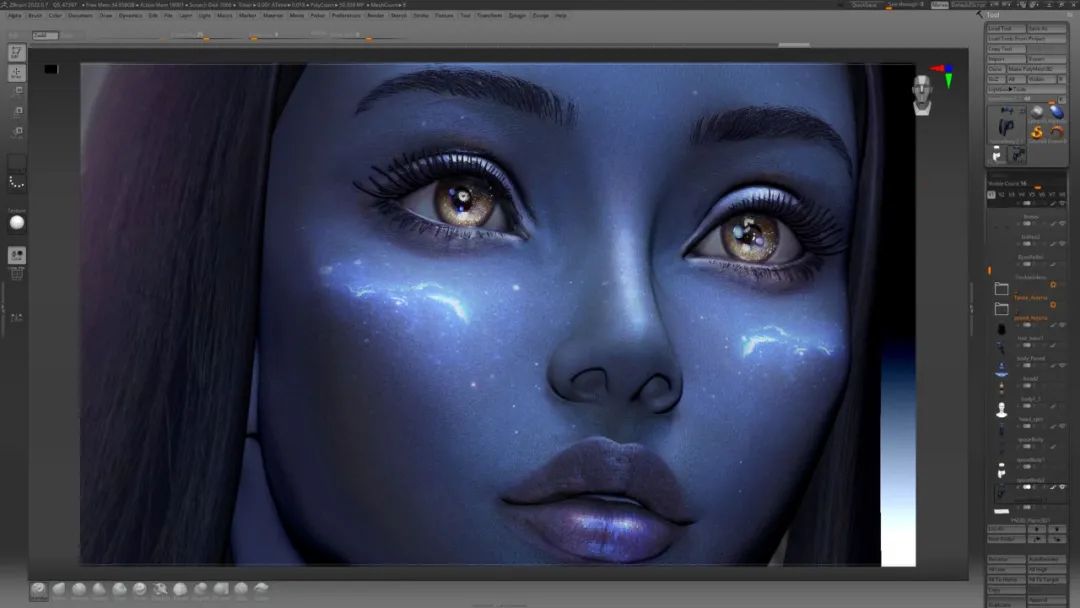The image size is (1080, 608).
Task: Click the Duplicate button
Action: (1006, 604)
